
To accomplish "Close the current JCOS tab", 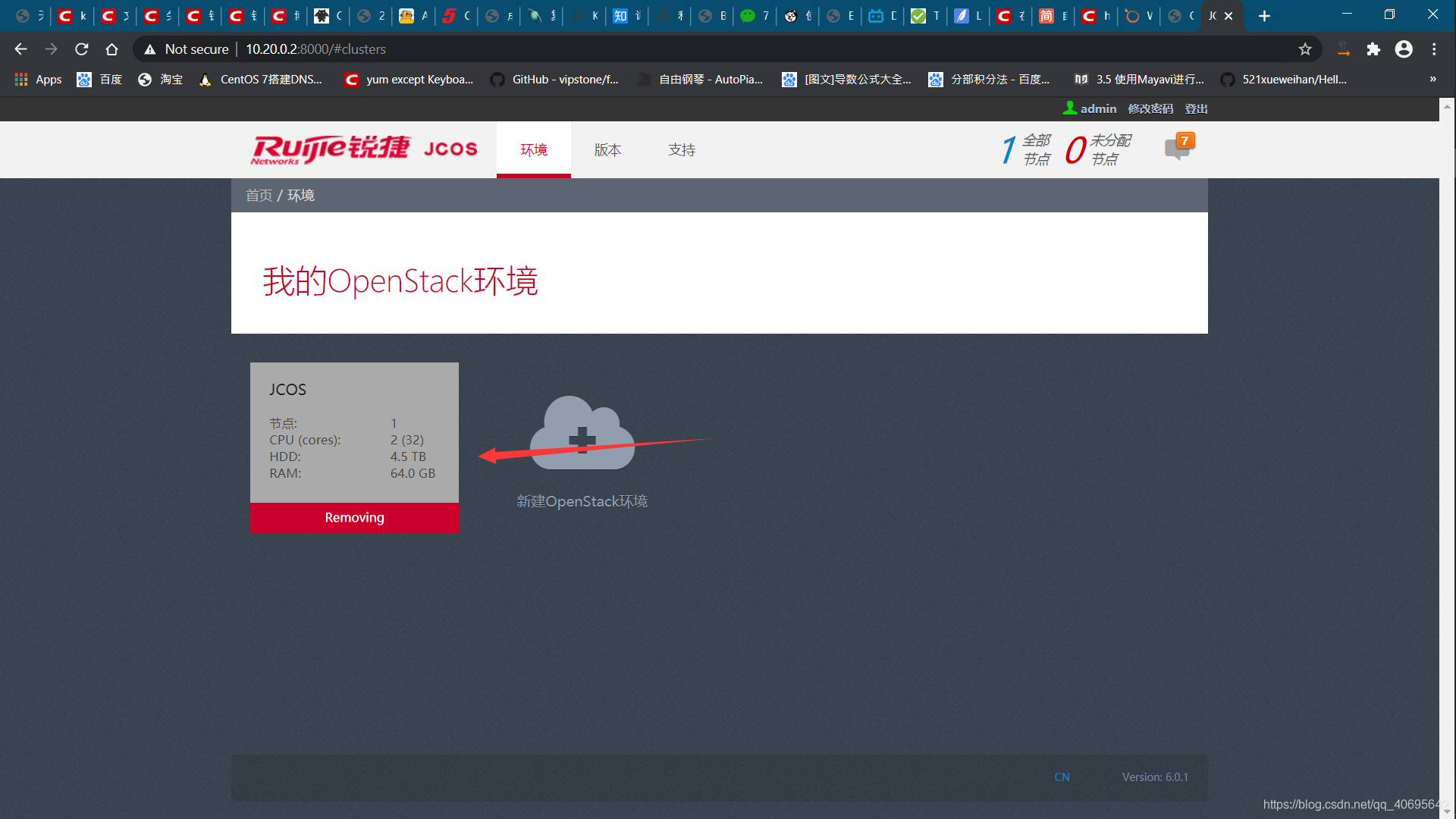I will (x=1228, y=16).
